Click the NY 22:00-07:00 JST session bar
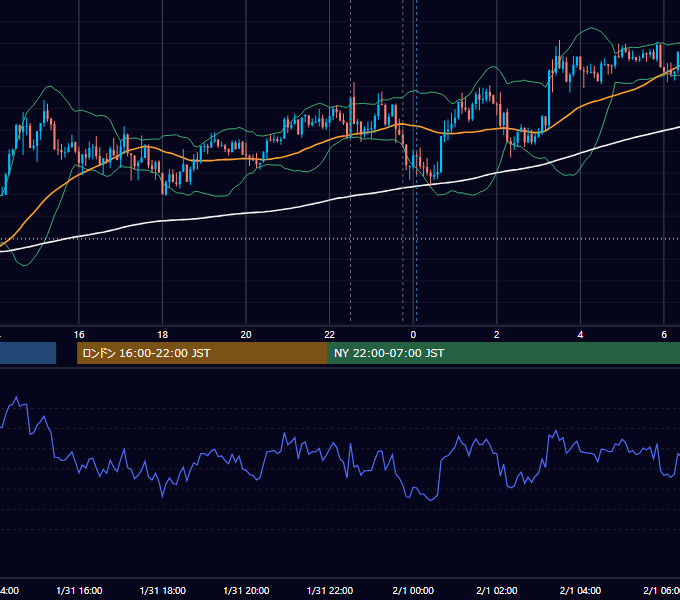 click(503, 353)
